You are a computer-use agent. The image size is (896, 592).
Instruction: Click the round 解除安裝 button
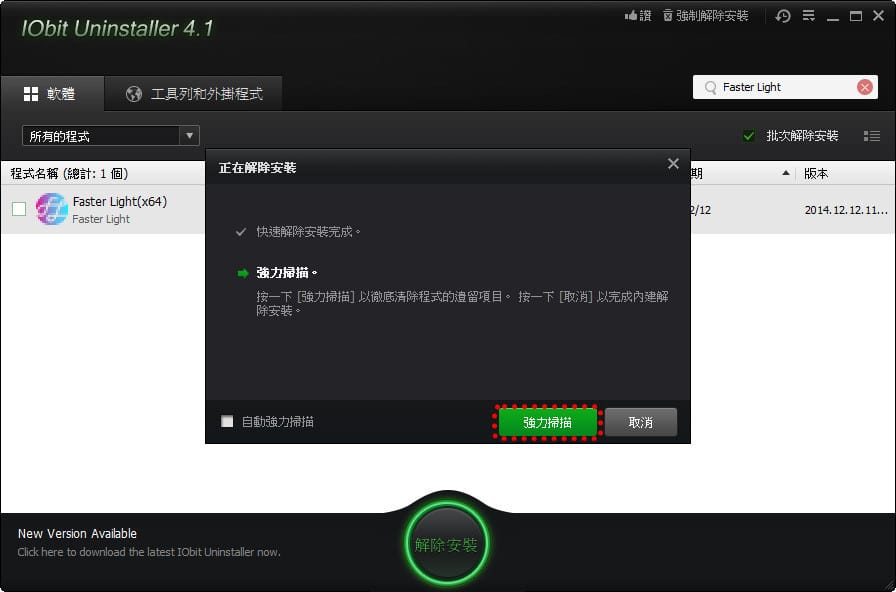coord(446,545)
